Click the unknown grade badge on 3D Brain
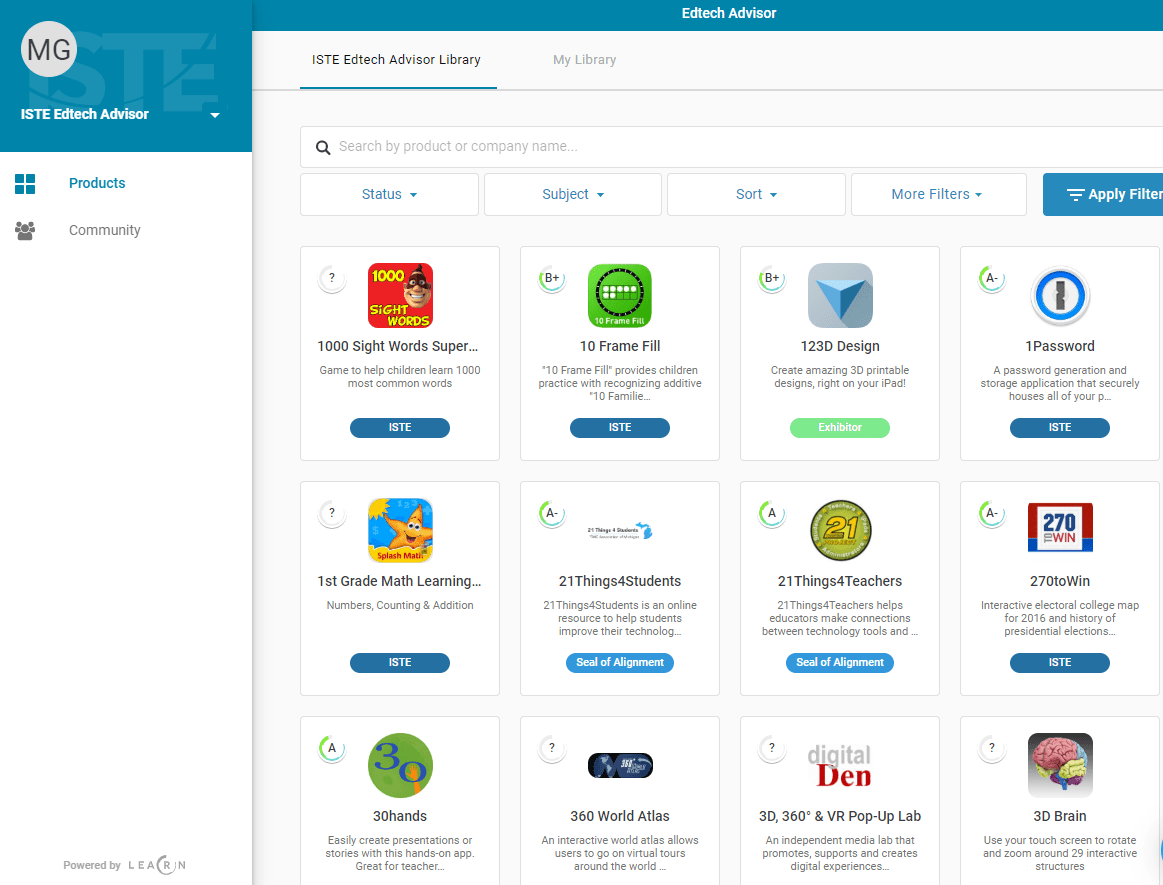 [992, 748]
